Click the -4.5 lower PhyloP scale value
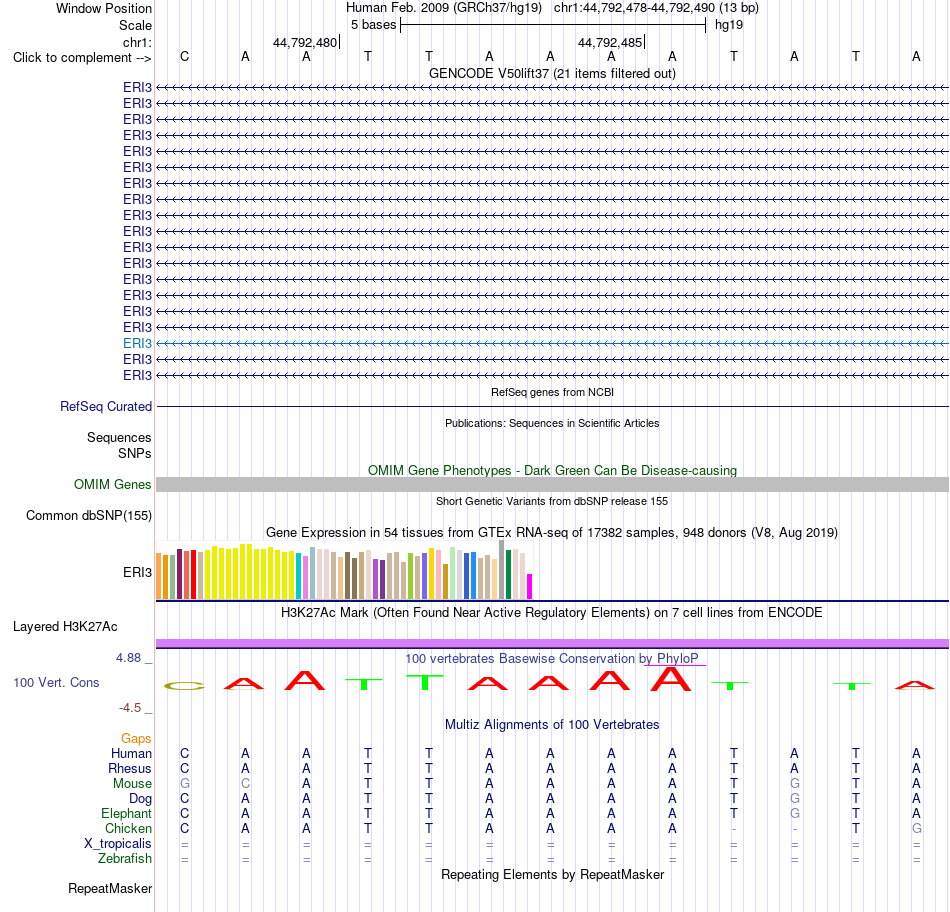The height and width of the screenshot is (912, 950). [130, 708]
